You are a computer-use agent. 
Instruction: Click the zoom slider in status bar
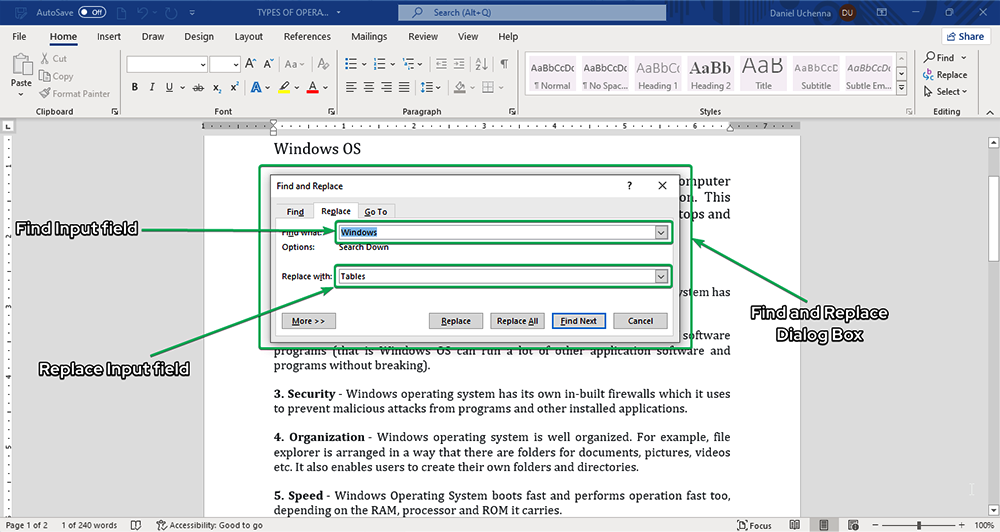pos(918,525)
